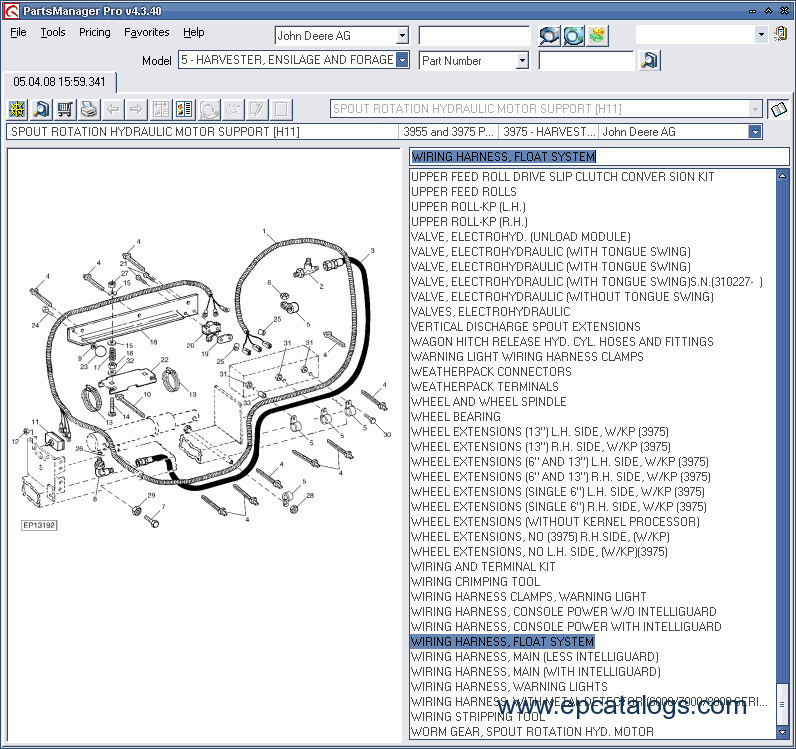Open the Pricing menu
Viewport: 796px width, 749px height.
coord(94,32)
